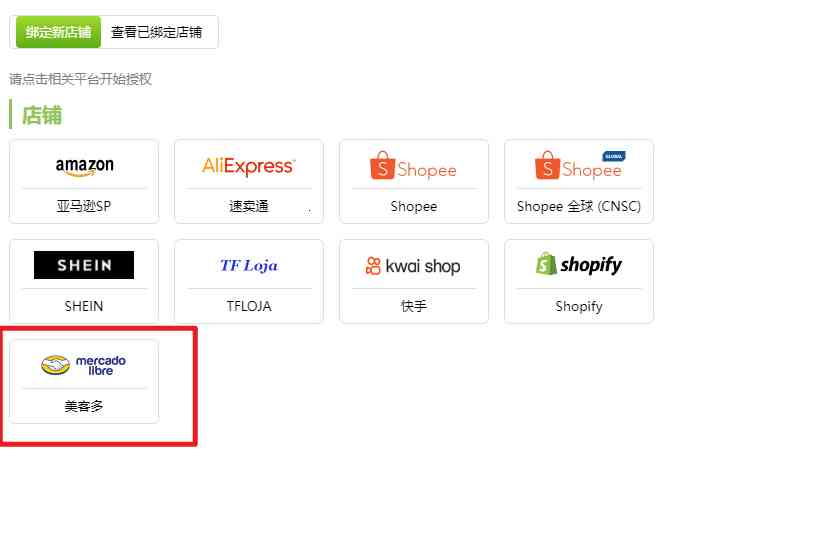829x547 pixels.
Task: Open the 查看已绑定店铺 tab
Action: tap(156, 32)
